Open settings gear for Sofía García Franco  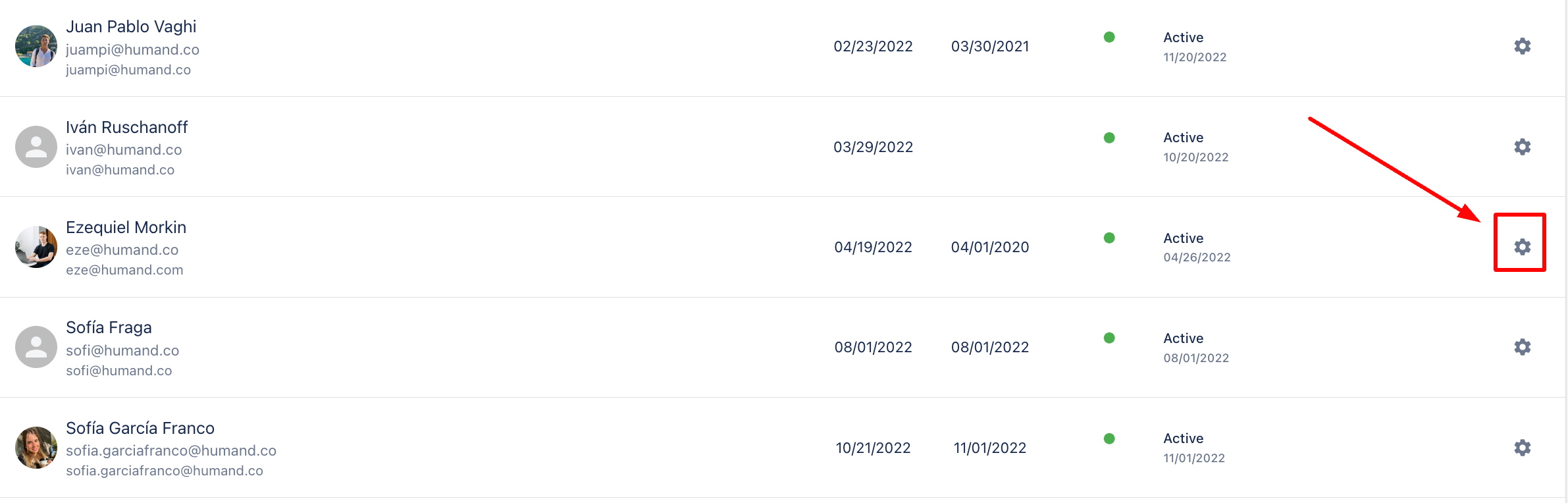point(1522,448)
